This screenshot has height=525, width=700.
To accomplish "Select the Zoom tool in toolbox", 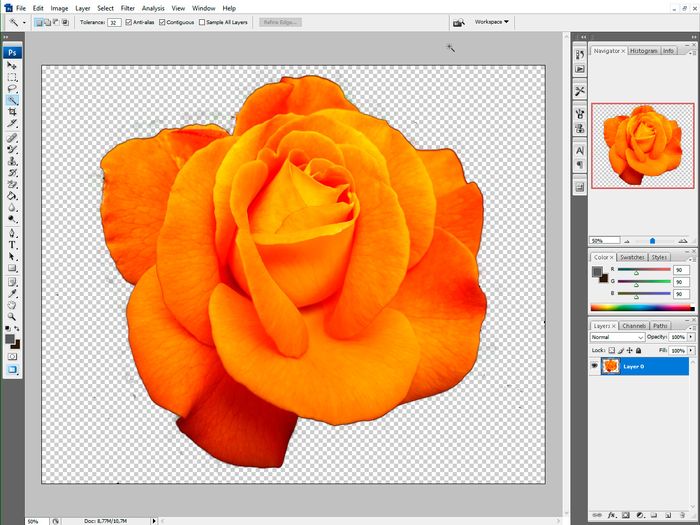I will click(x=12, y=316).
